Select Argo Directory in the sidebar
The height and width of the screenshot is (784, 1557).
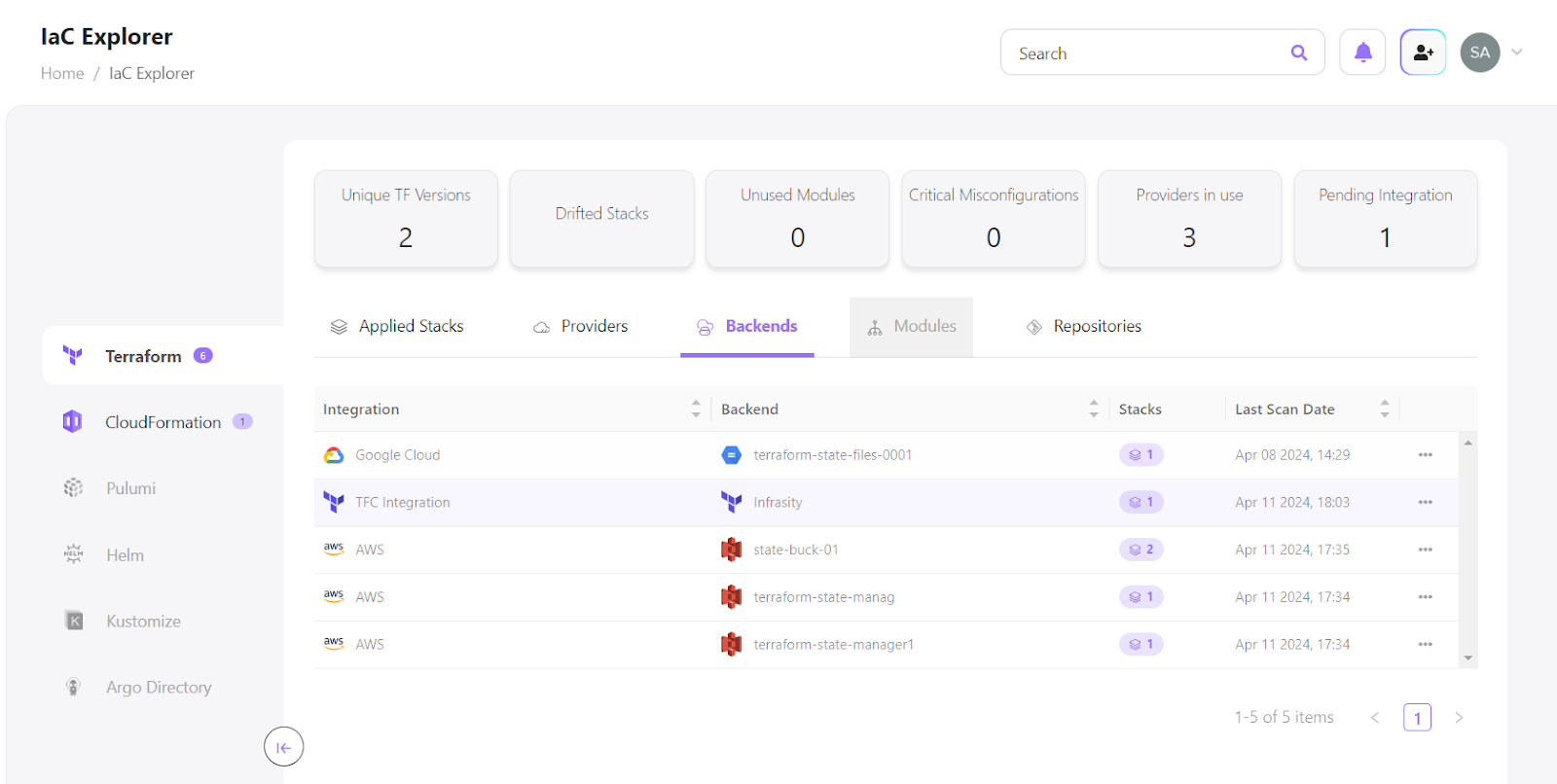tap(159, 687)
